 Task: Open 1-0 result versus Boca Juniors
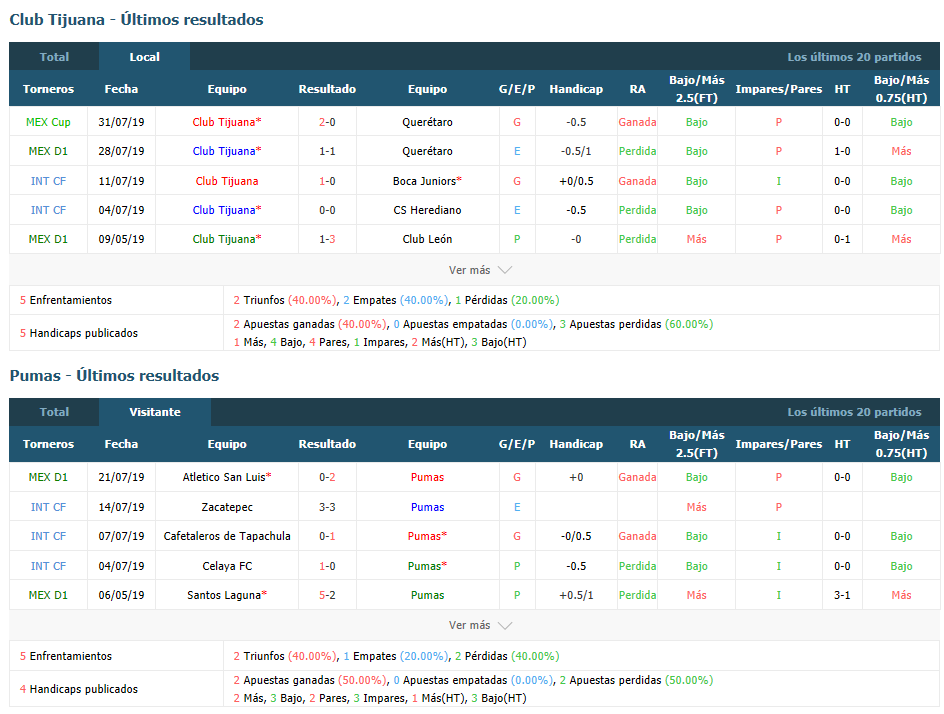click(x=327, y=181)
